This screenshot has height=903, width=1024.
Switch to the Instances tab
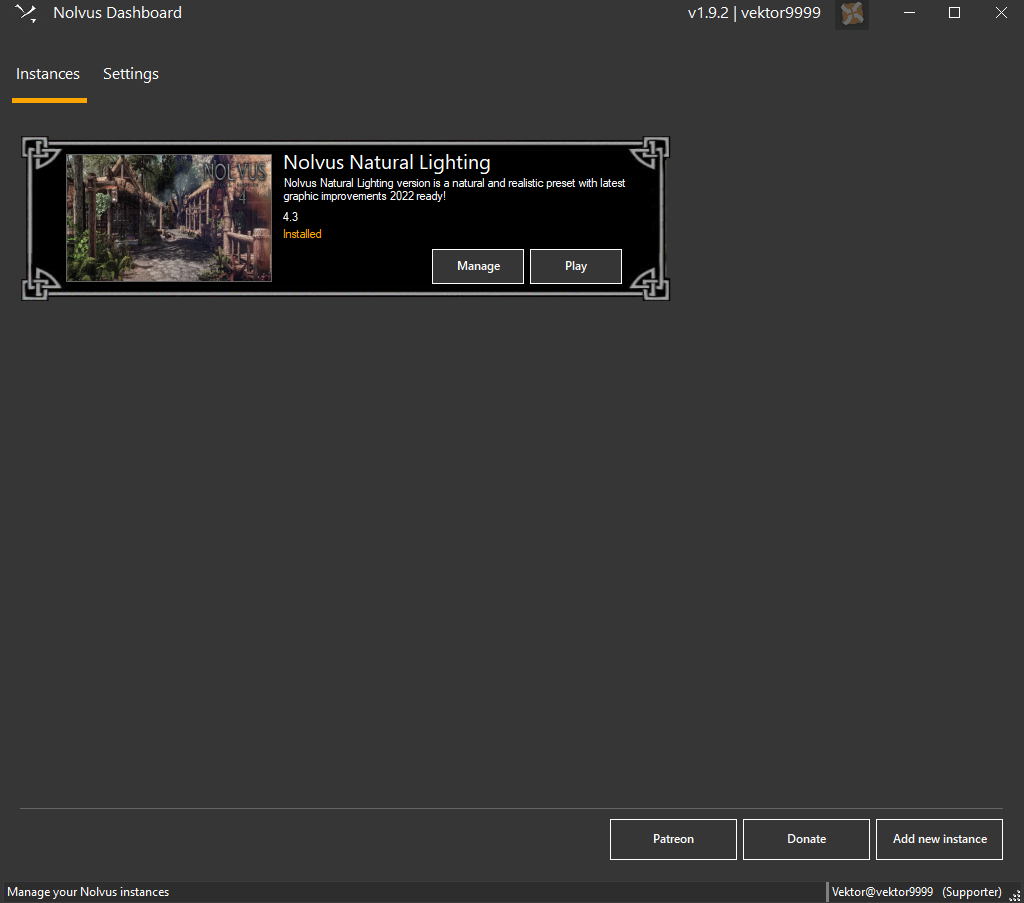click(48, 74)
